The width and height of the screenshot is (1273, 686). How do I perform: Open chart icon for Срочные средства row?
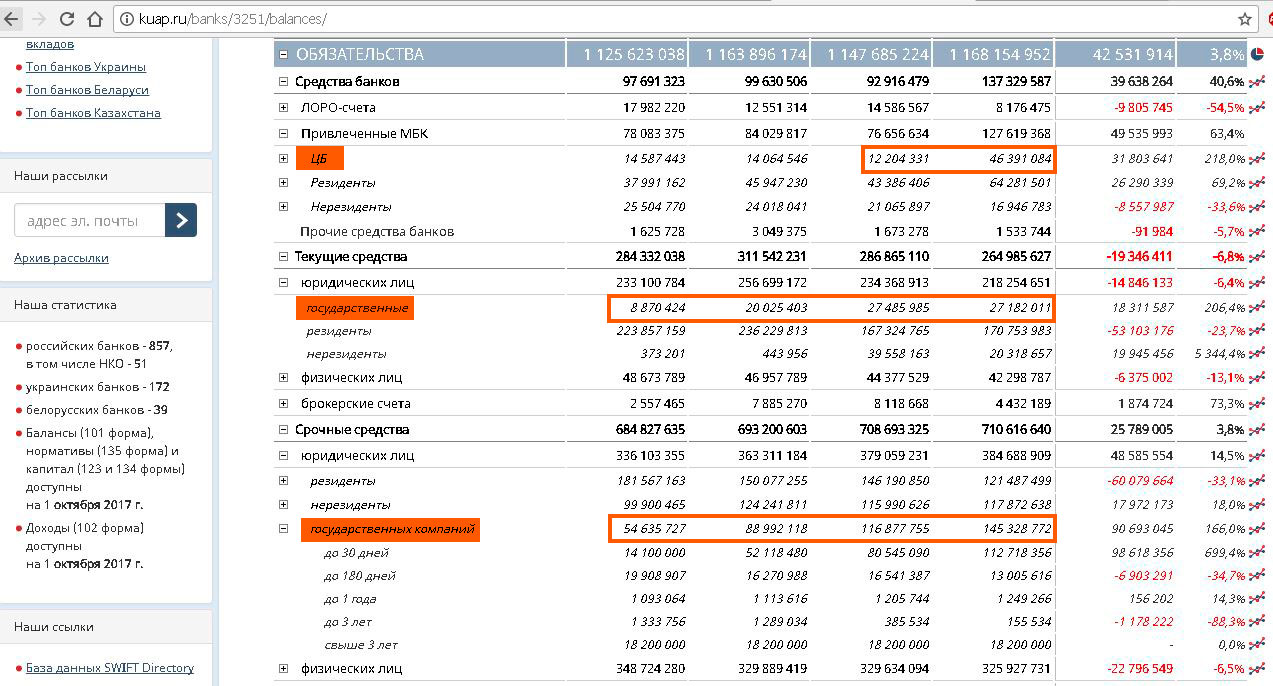(x=1256, y=430)
